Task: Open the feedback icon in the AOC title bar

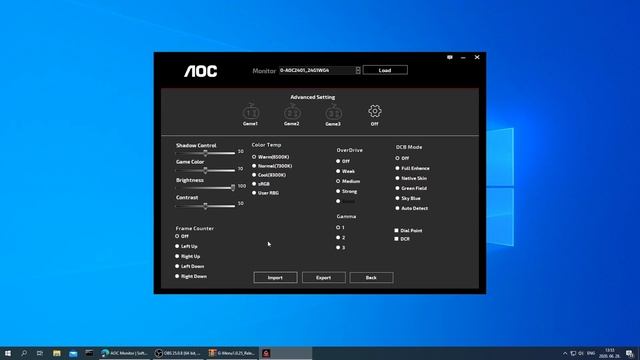Action: (450, 58)
